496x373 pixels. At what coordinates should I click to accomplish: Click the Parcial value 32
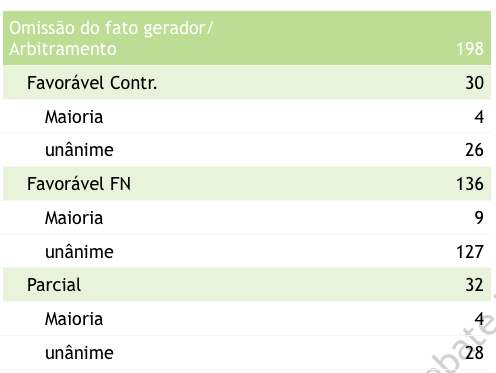[474, 285]
